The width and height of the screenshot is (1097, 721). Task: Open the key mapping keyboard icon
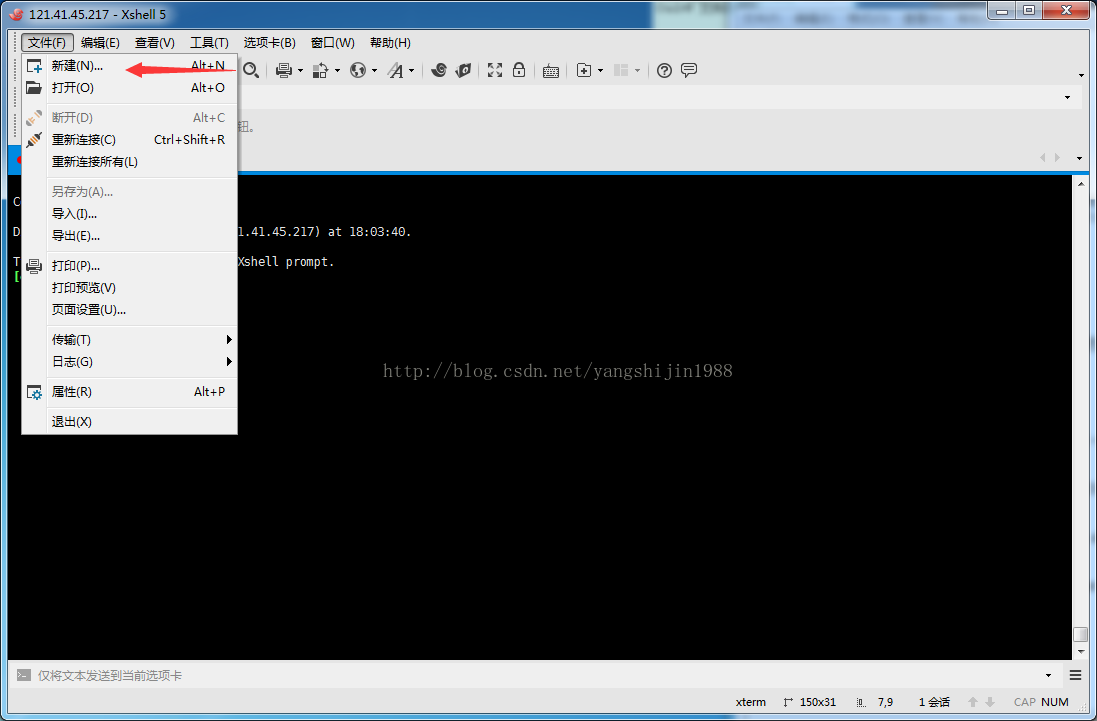[551, 71]
